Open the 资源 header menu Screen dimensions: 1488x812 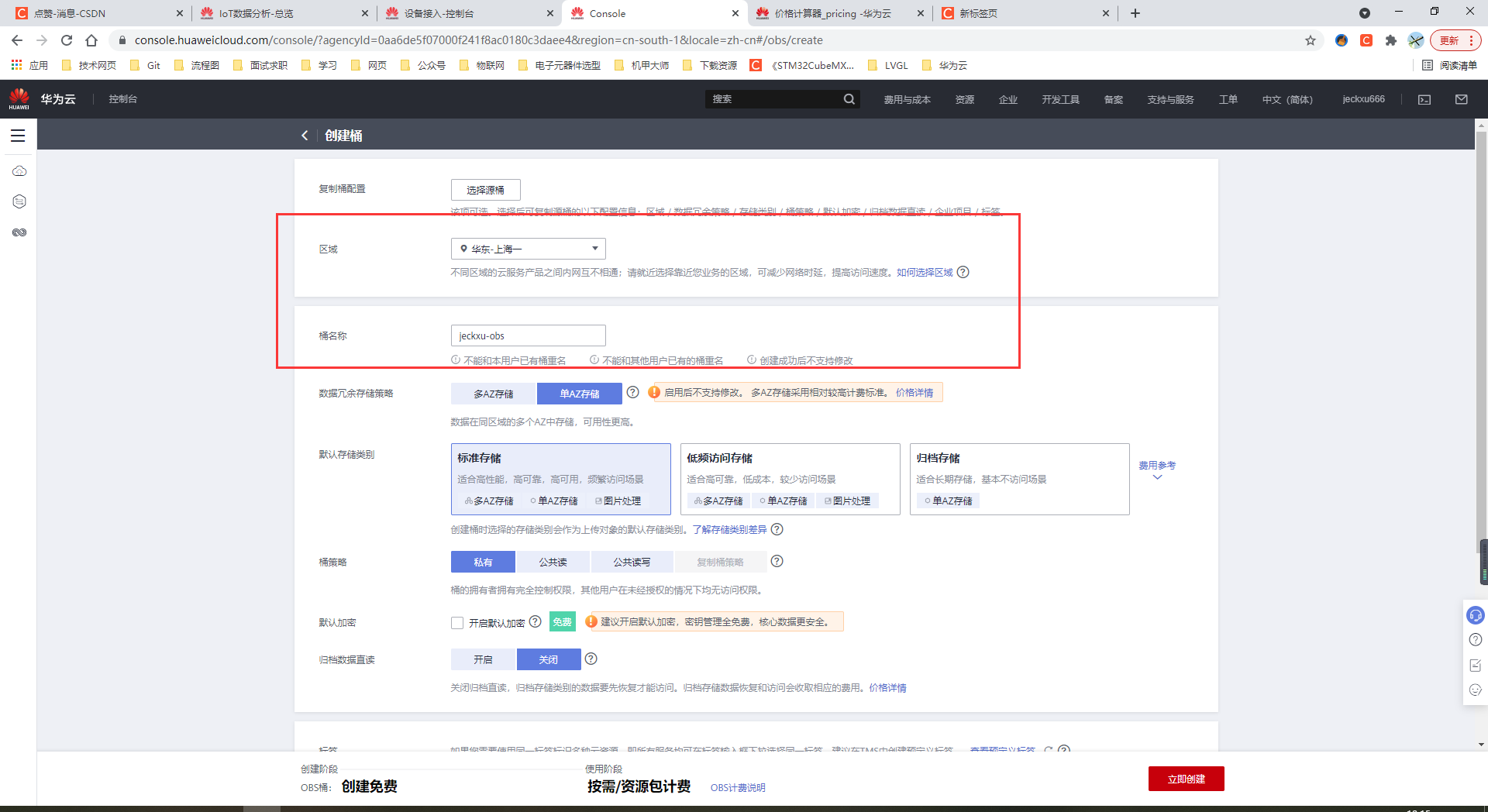click(x=965, y=99)
